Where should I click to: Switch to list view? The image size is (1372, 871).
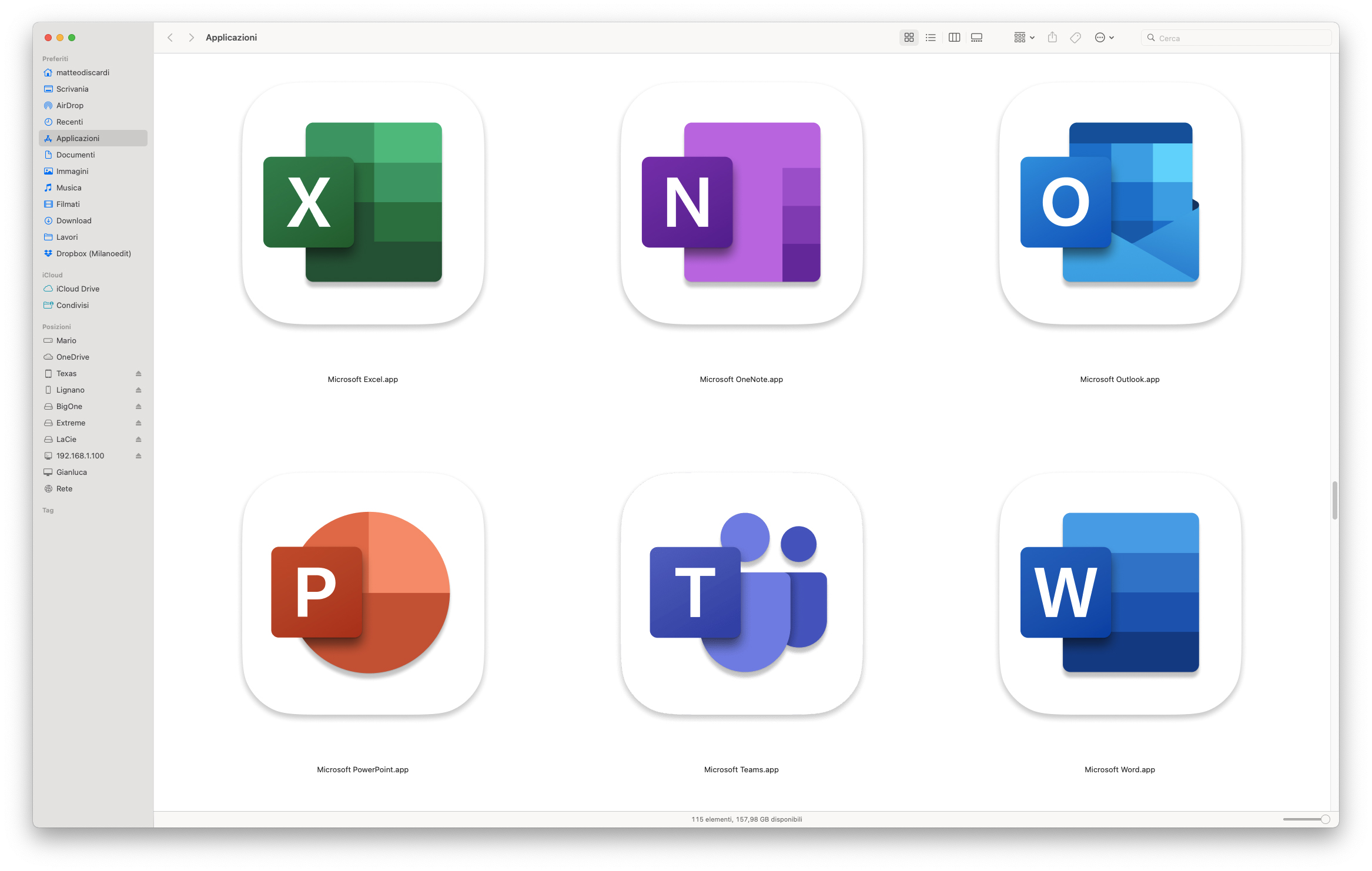click(931, 38)
